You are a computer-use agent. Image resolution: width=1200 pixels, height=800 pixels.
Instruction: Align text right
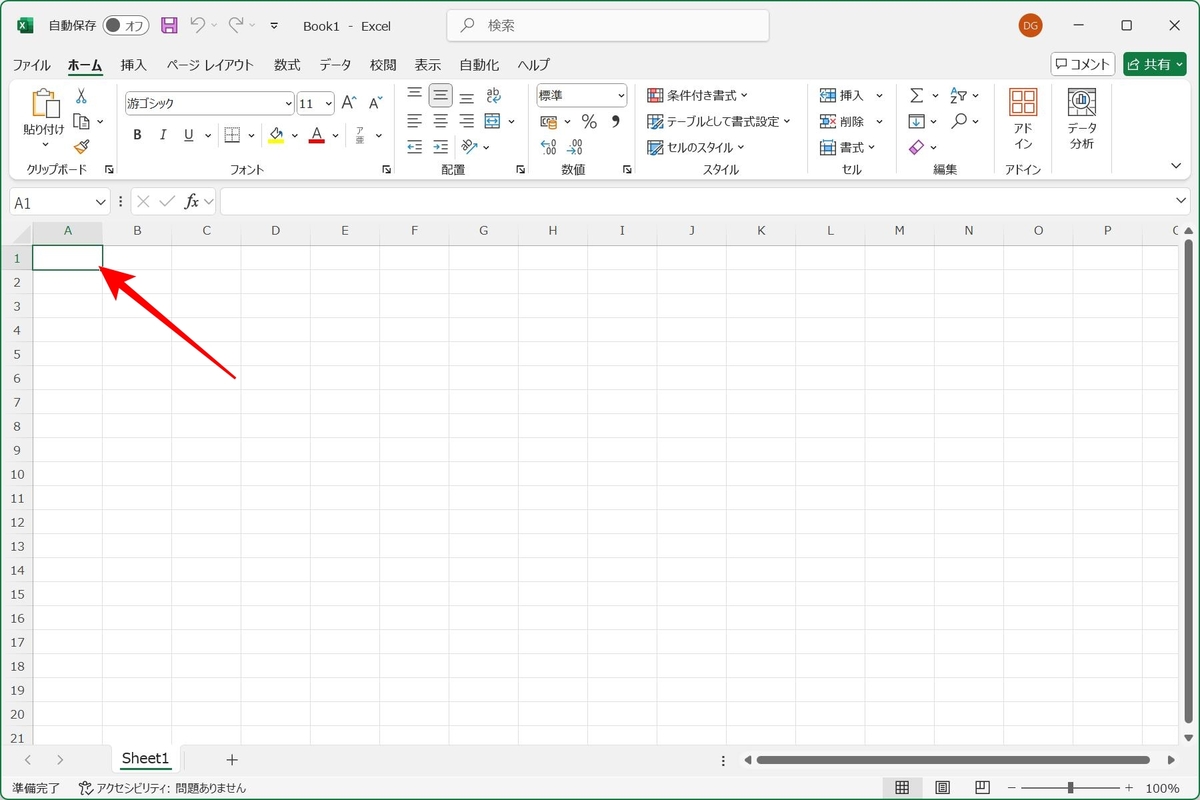[466, 121]
